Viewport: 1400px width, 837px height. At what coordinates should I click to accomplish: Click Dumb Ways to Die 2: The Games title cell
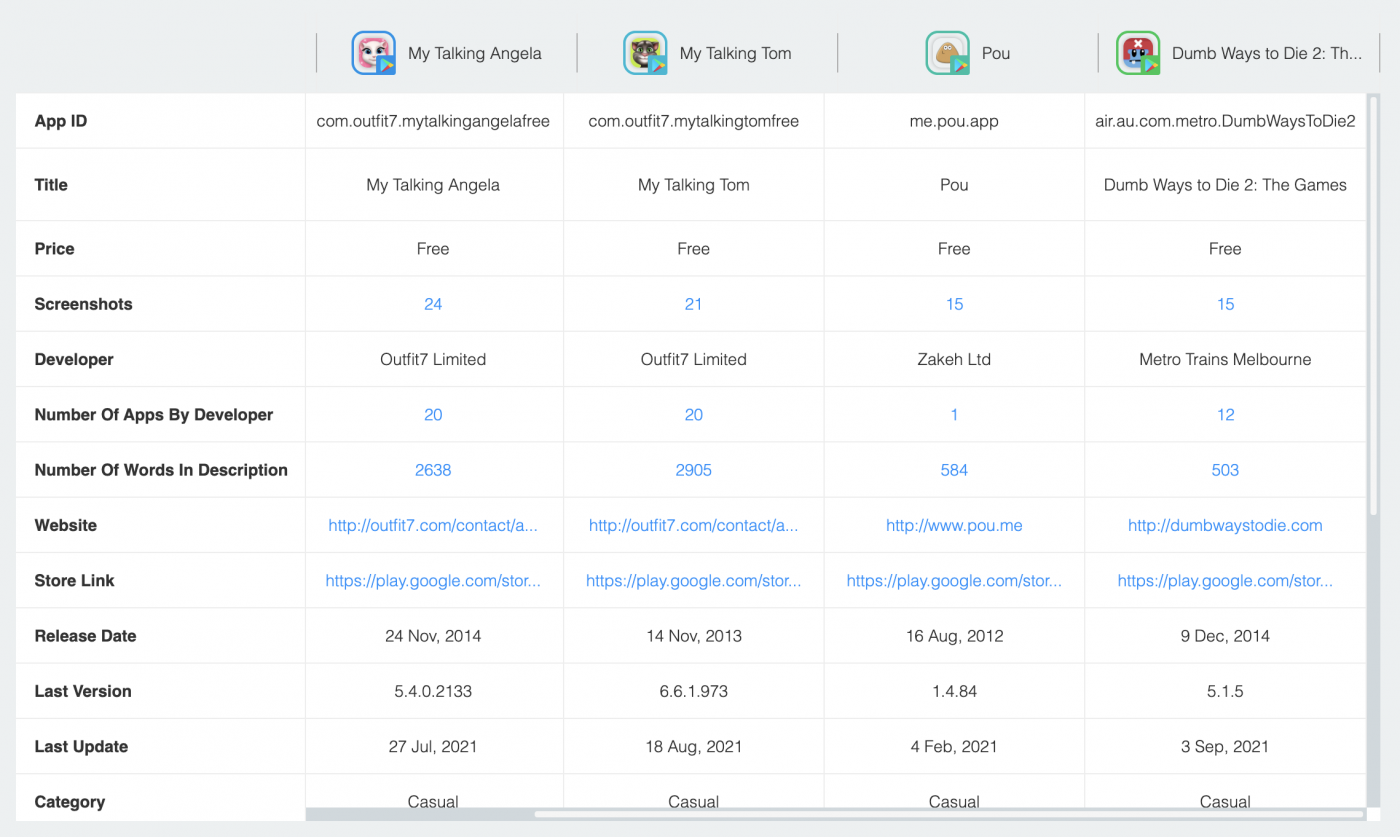(1225, 185)
